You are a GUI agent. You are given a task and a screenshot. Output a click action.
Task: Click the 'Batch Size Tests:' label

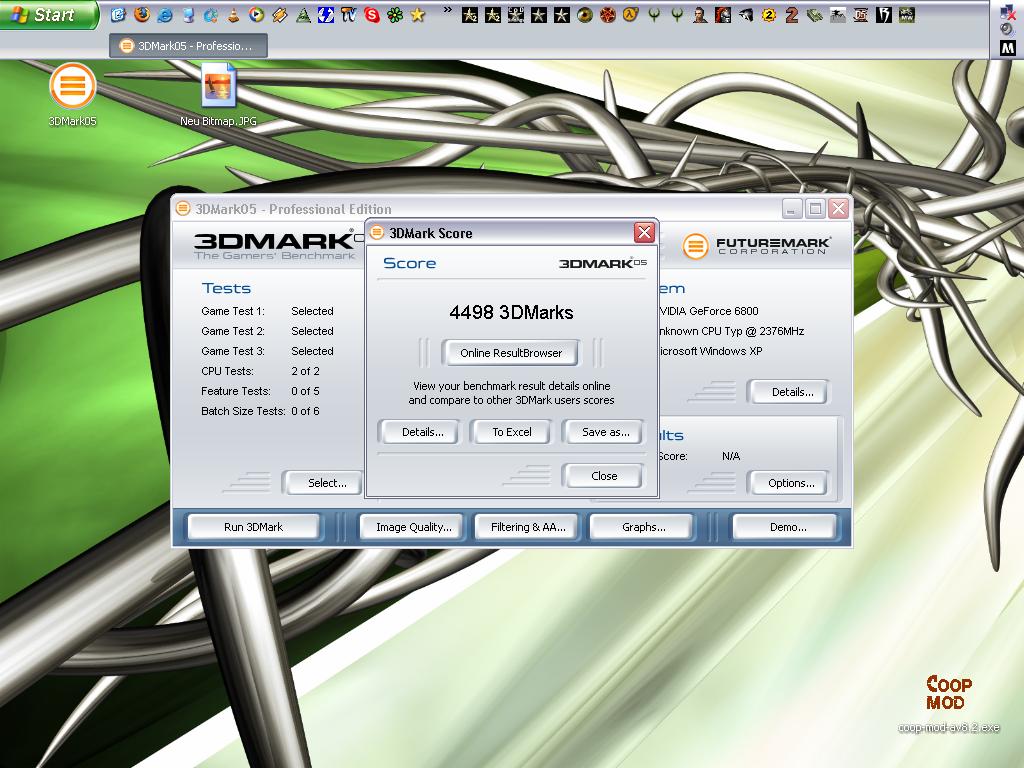point(243,411)
